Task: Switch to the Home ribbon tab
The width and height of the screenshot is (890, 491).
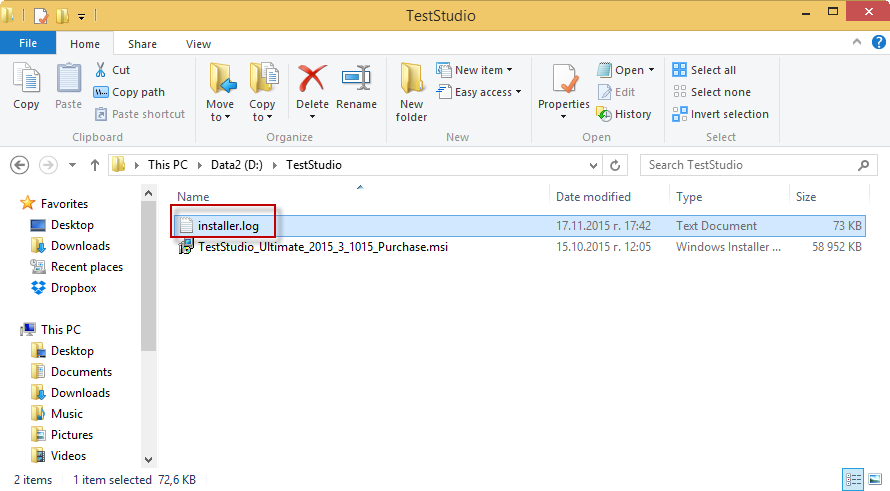Action: click(x=85, y=44)
